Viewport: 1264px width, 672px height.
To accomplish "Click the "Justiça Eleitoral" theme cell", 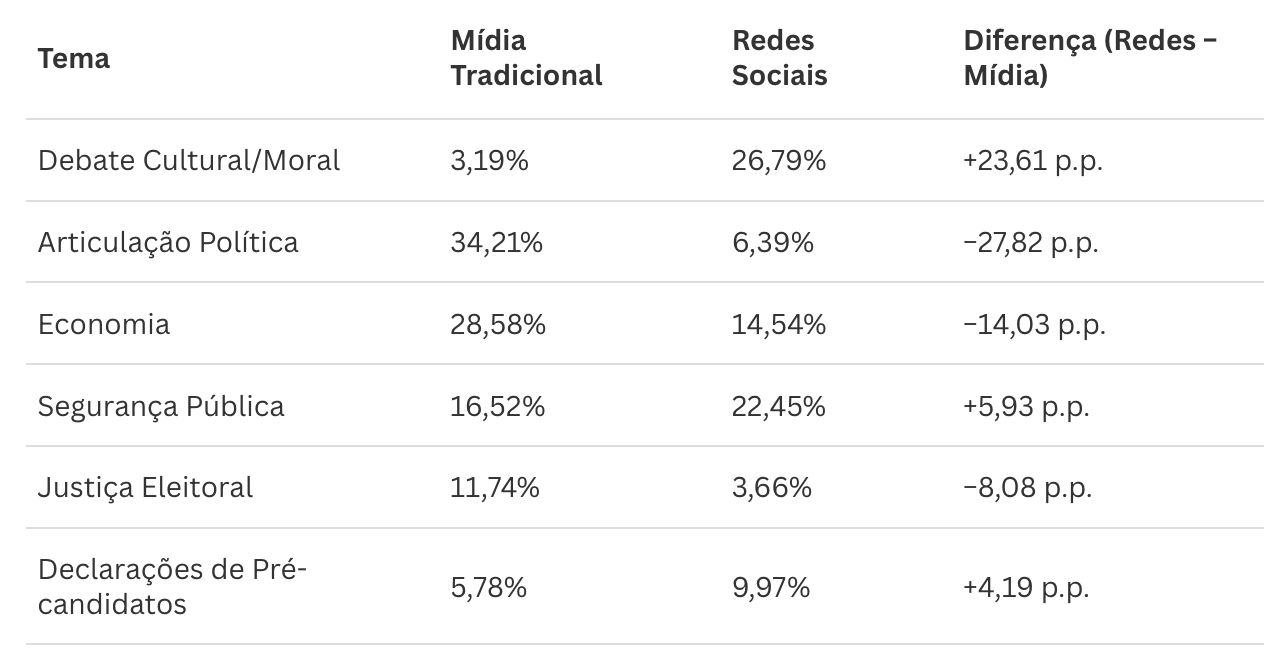I will (145, 487).
